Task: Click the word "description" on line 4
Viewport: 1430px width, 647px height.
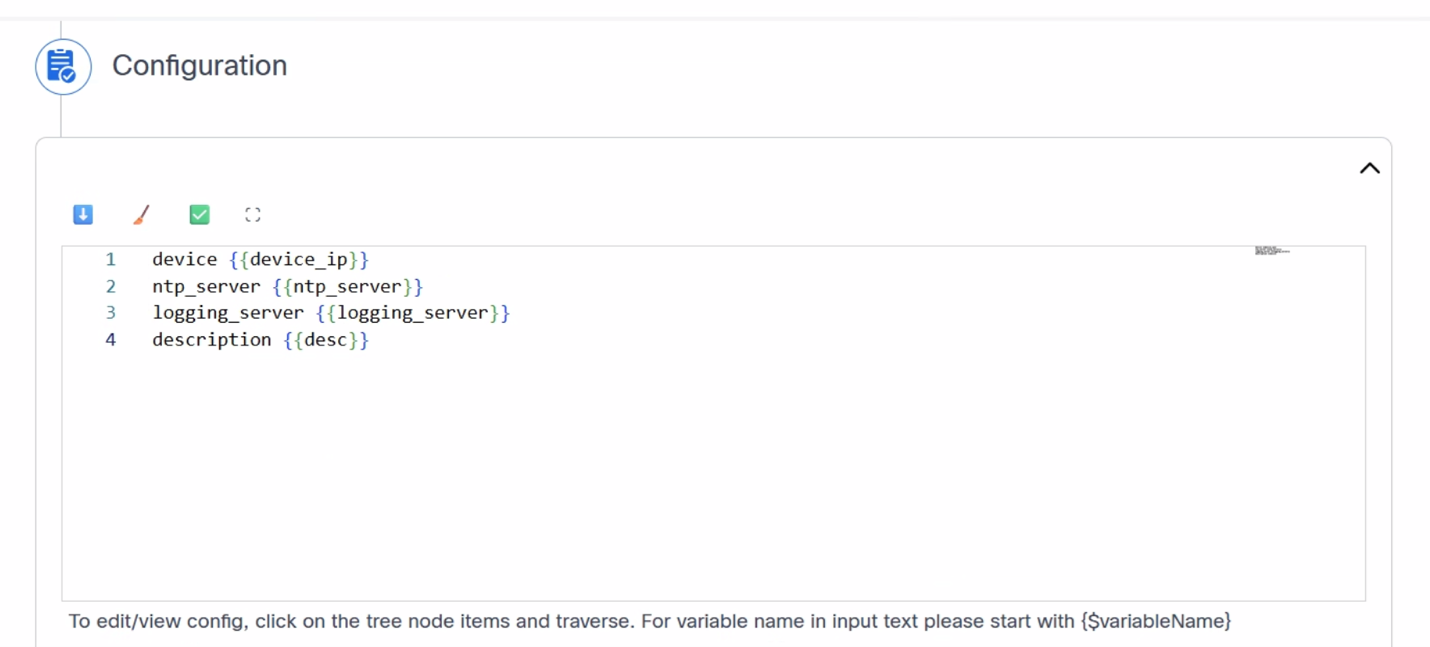Action: 211,340
